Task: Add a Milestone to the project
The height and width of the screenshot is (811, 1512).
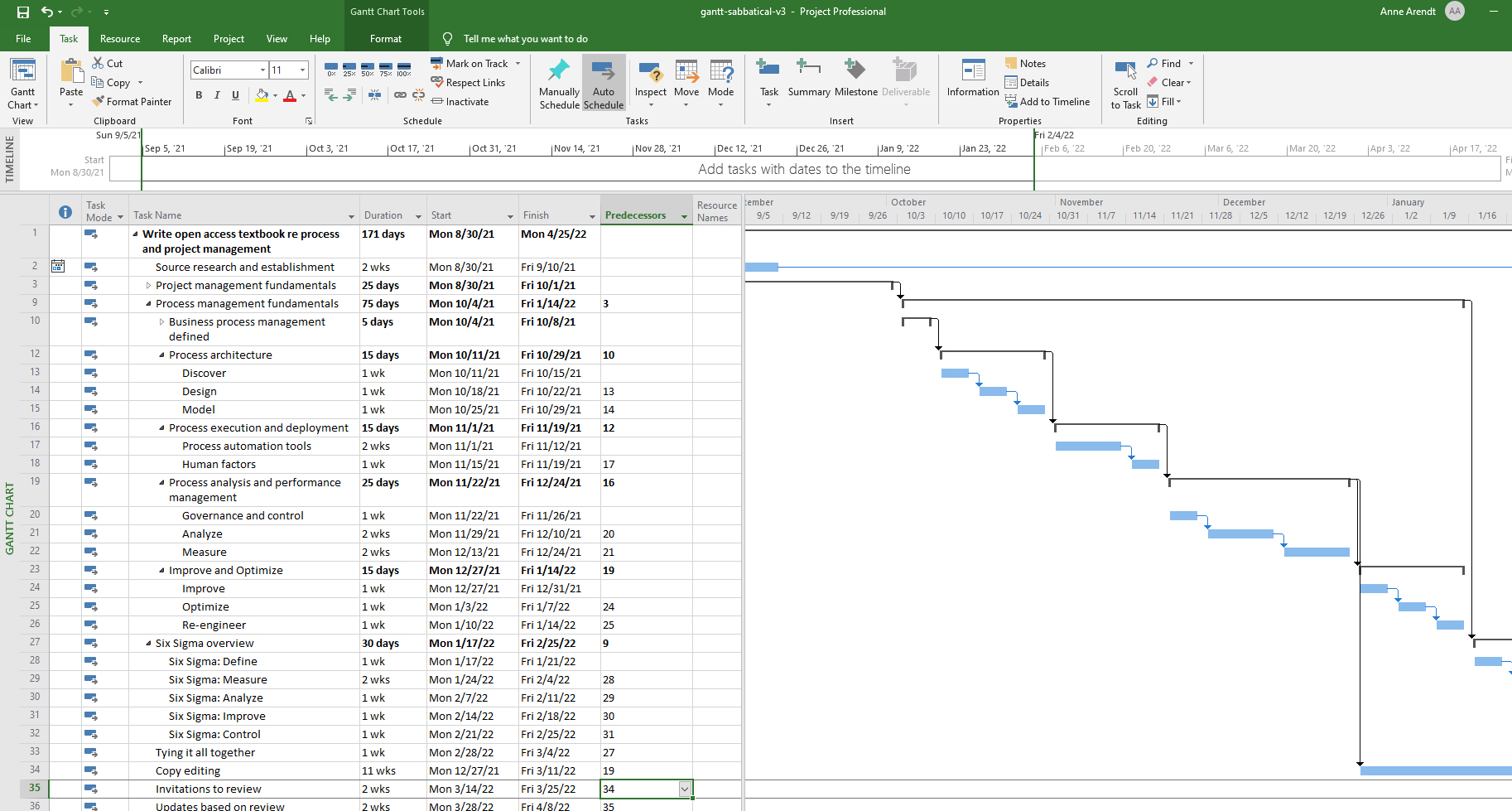Action: tap(855, 80)
